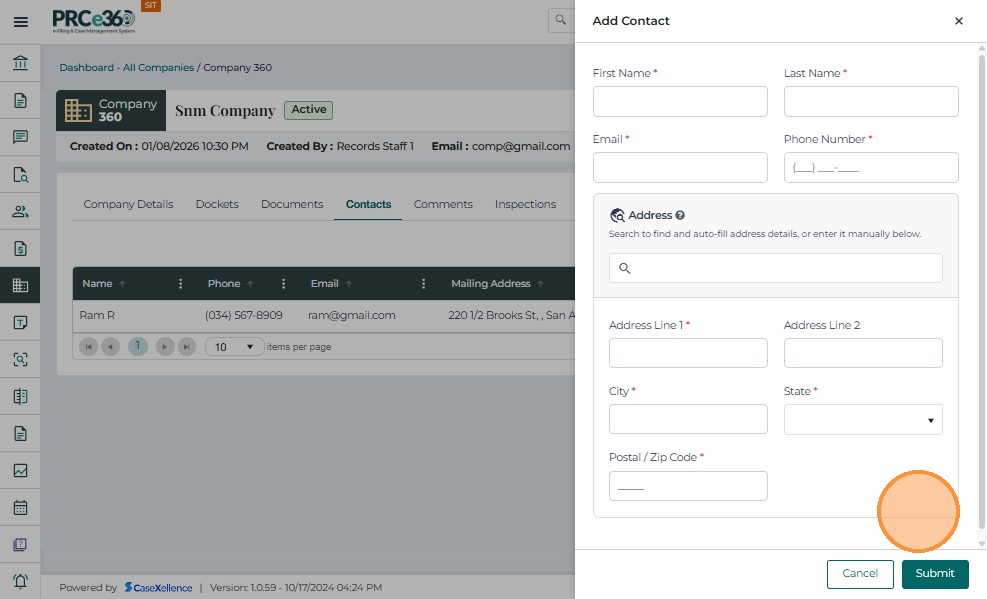
Task: Open the Name column options menu
Action: point(180,284)
